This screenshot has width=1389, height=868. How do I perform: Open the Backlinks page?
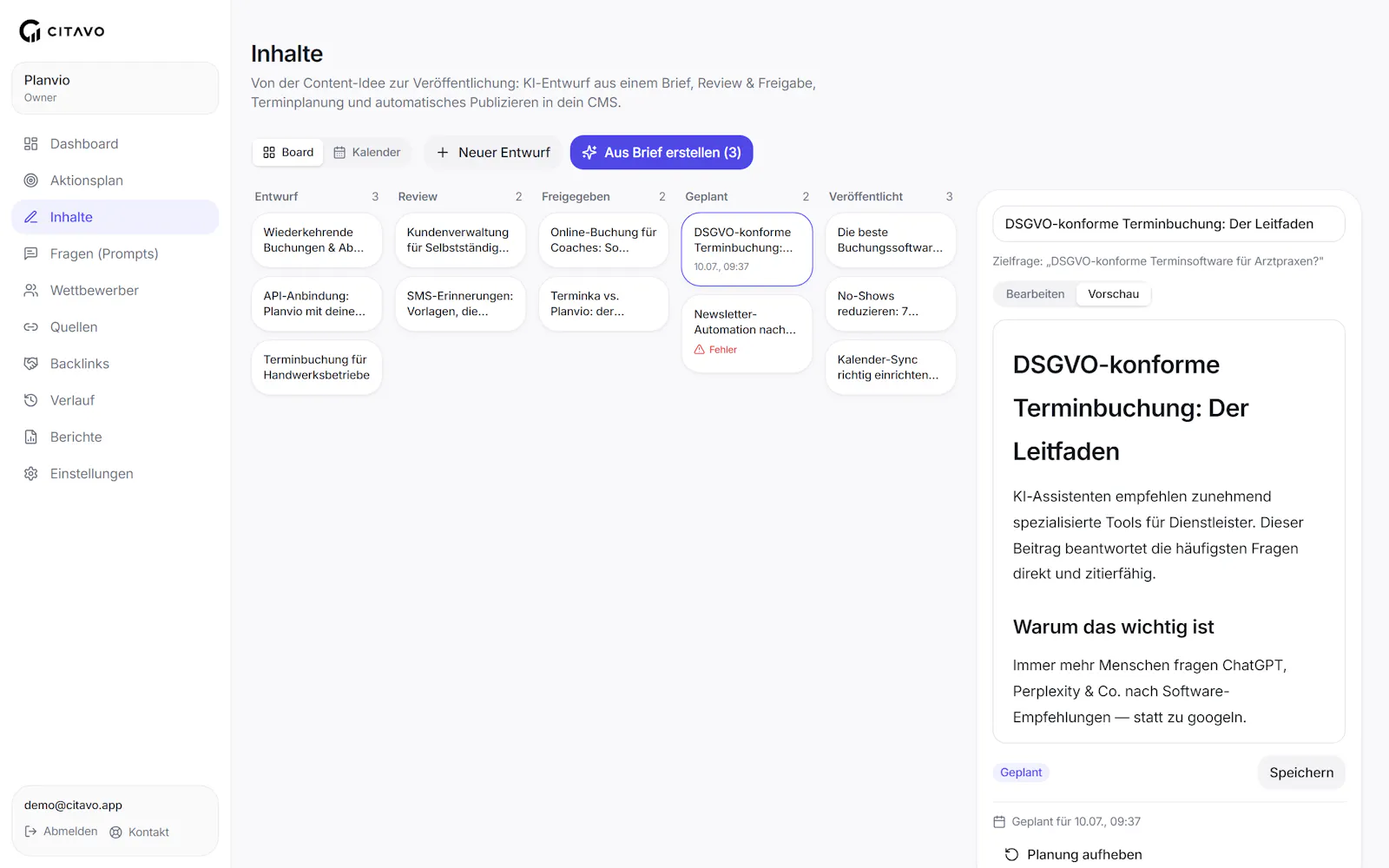click(115, 364)
